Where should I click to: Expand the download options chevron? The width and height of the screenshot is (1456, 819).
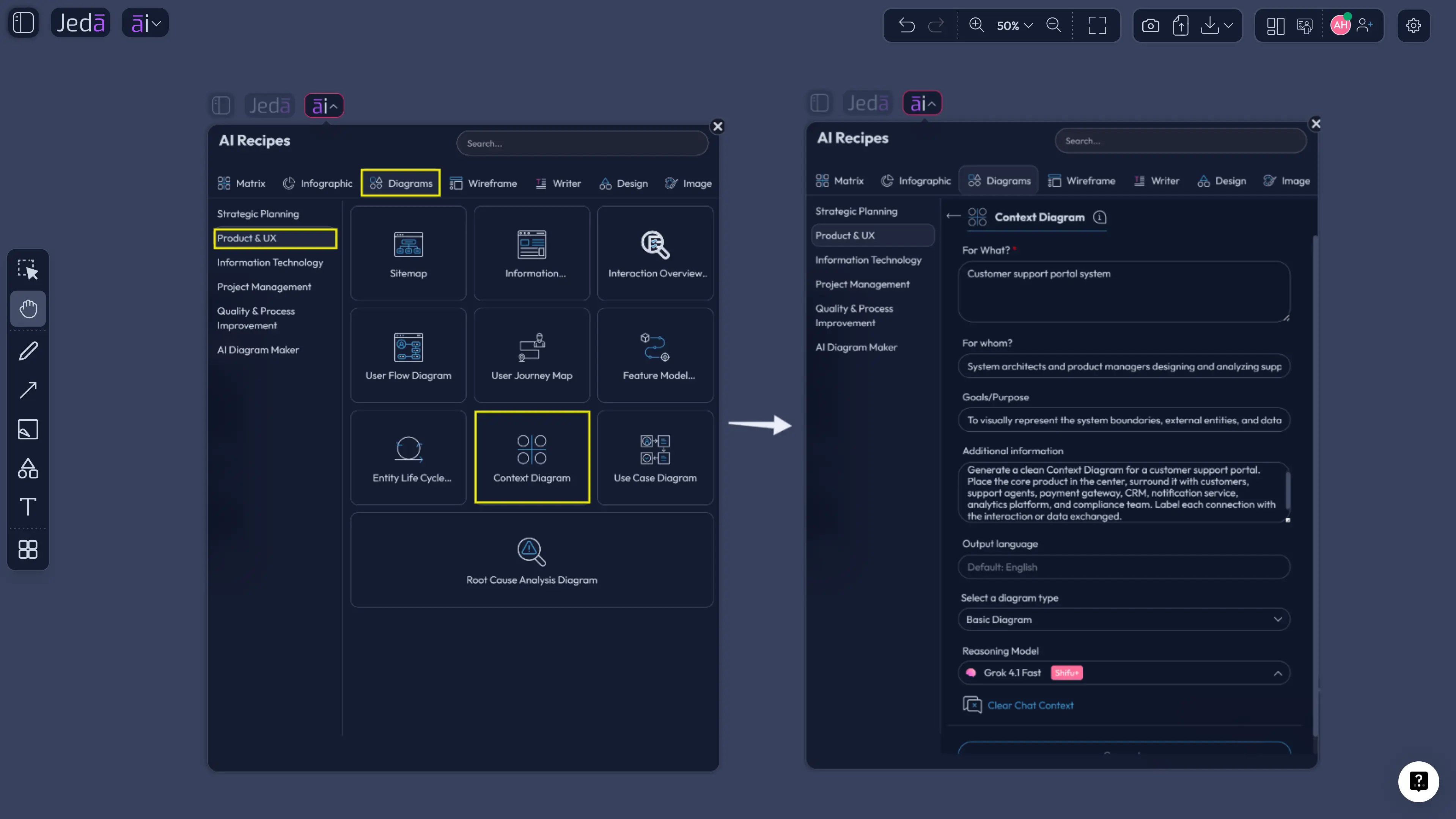tap(1228, 25)
